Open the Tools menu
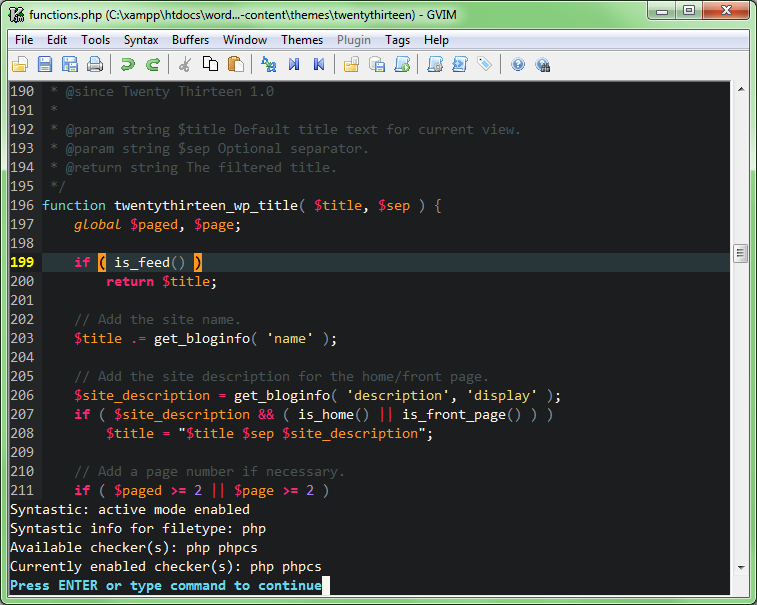Screen dimensions: 757x605 [96, 40]
